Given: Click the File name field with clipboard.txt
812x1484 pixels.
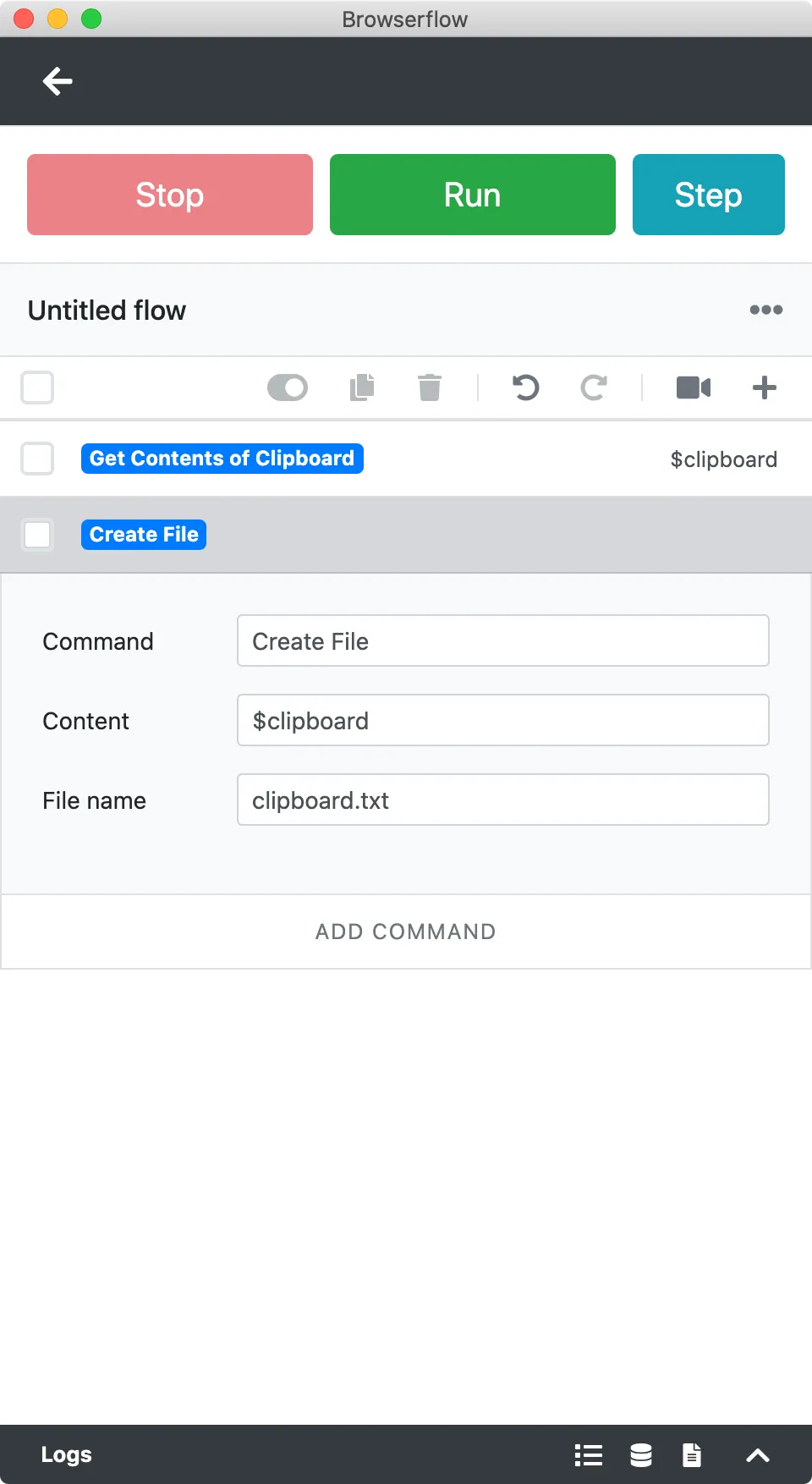Looking at the screenshot, I should pyautogui.click(x=503, y=800).
